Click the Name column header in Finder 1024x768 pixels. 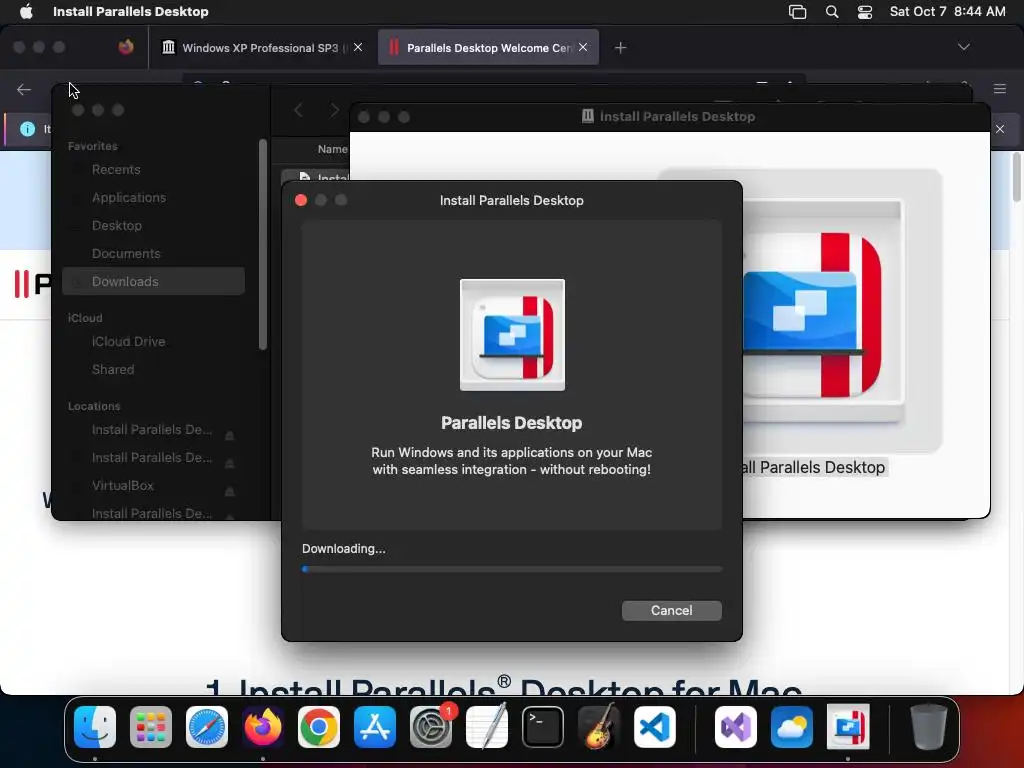point(332,150)
